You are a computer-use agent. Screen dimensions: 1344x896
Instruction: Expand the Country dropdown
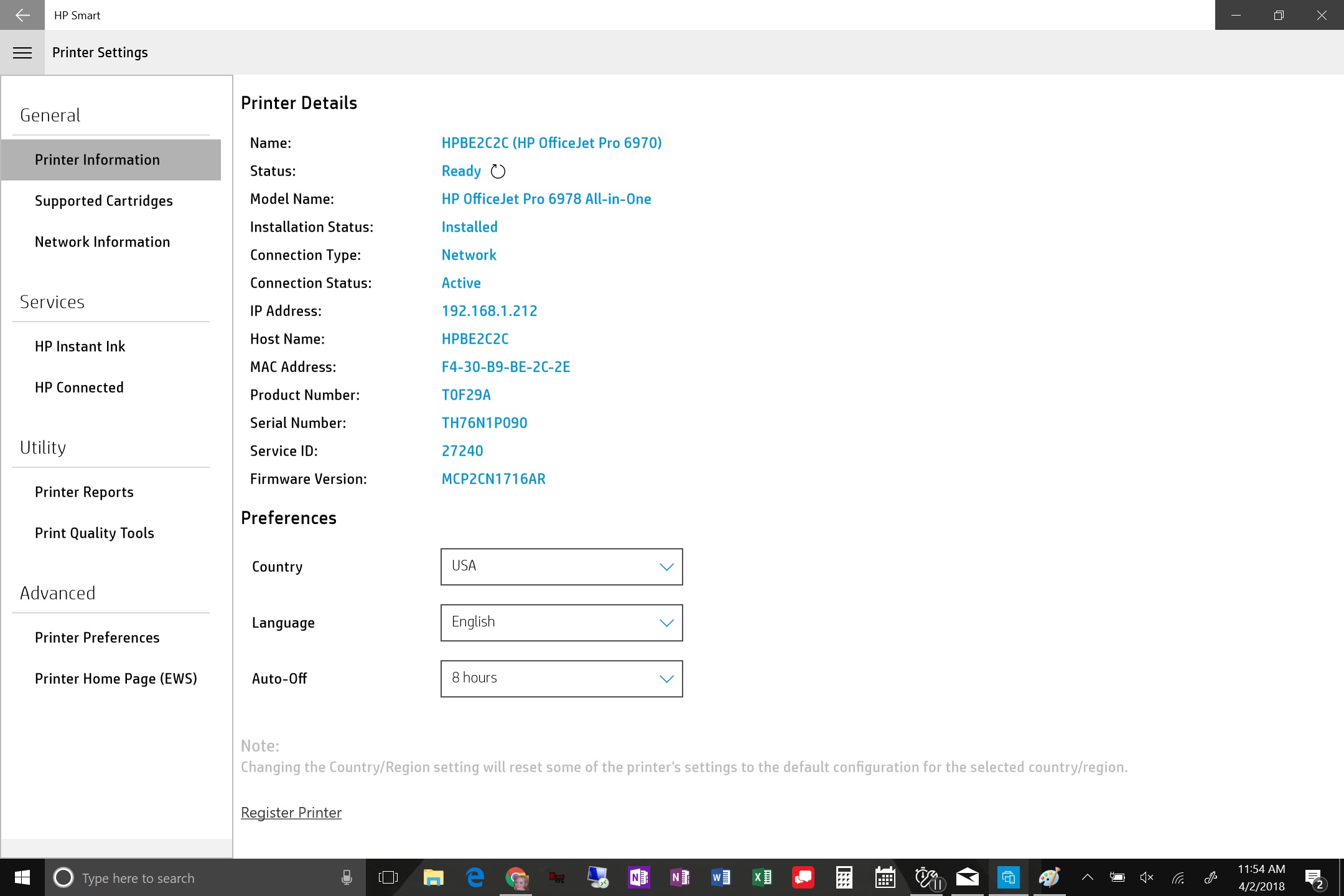(x=561, y=567)
